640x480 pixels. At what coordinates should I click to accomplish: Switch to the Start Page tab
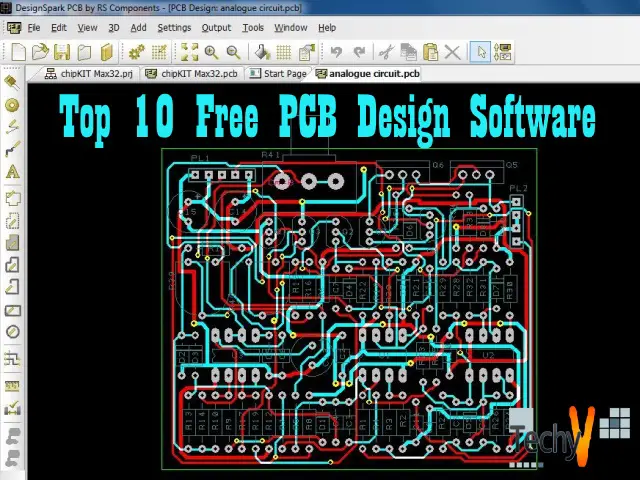(x=278, y=74)
